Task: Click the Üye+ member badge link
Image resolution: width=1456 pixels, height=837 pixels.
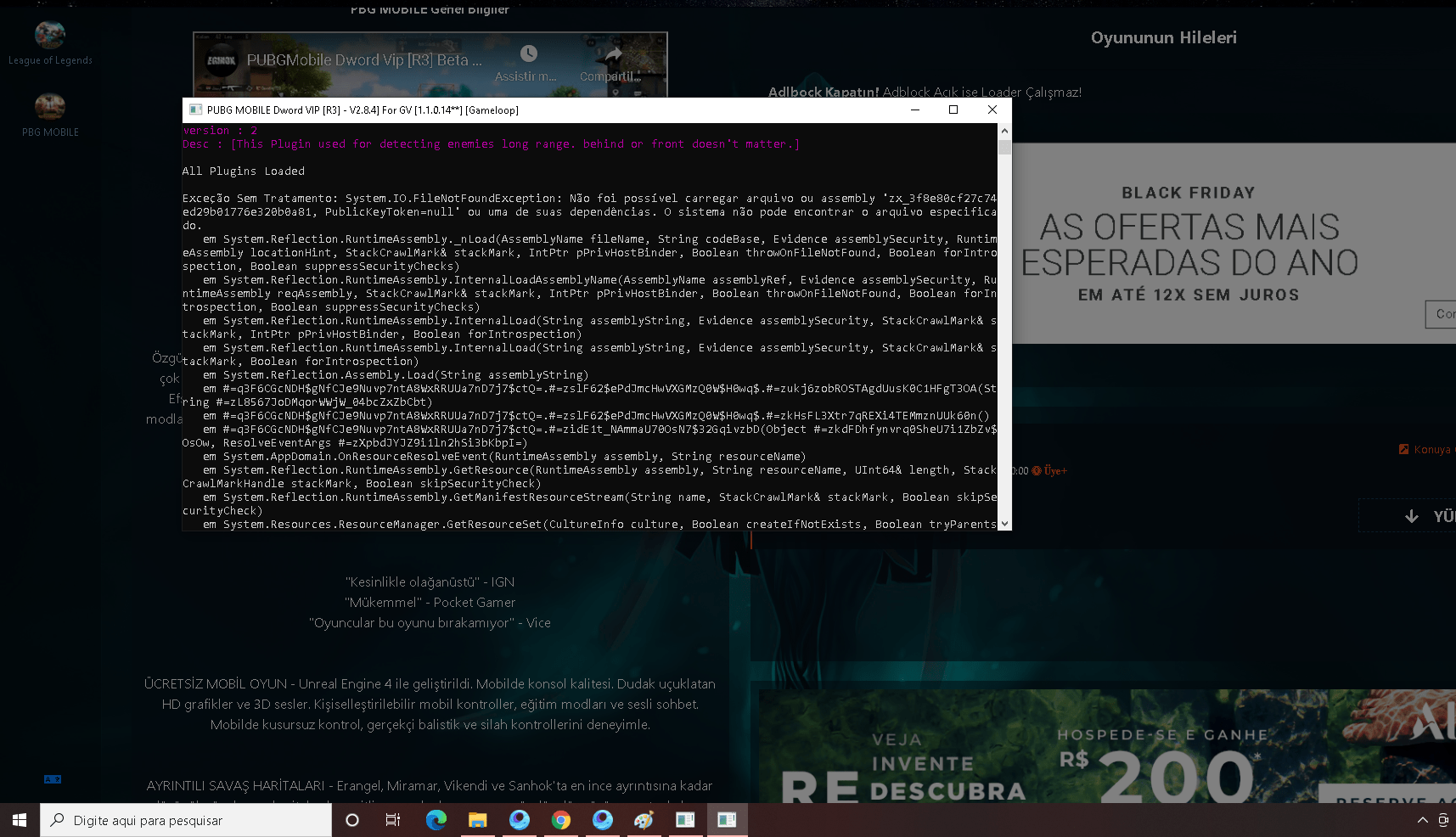Action: 1050,470
